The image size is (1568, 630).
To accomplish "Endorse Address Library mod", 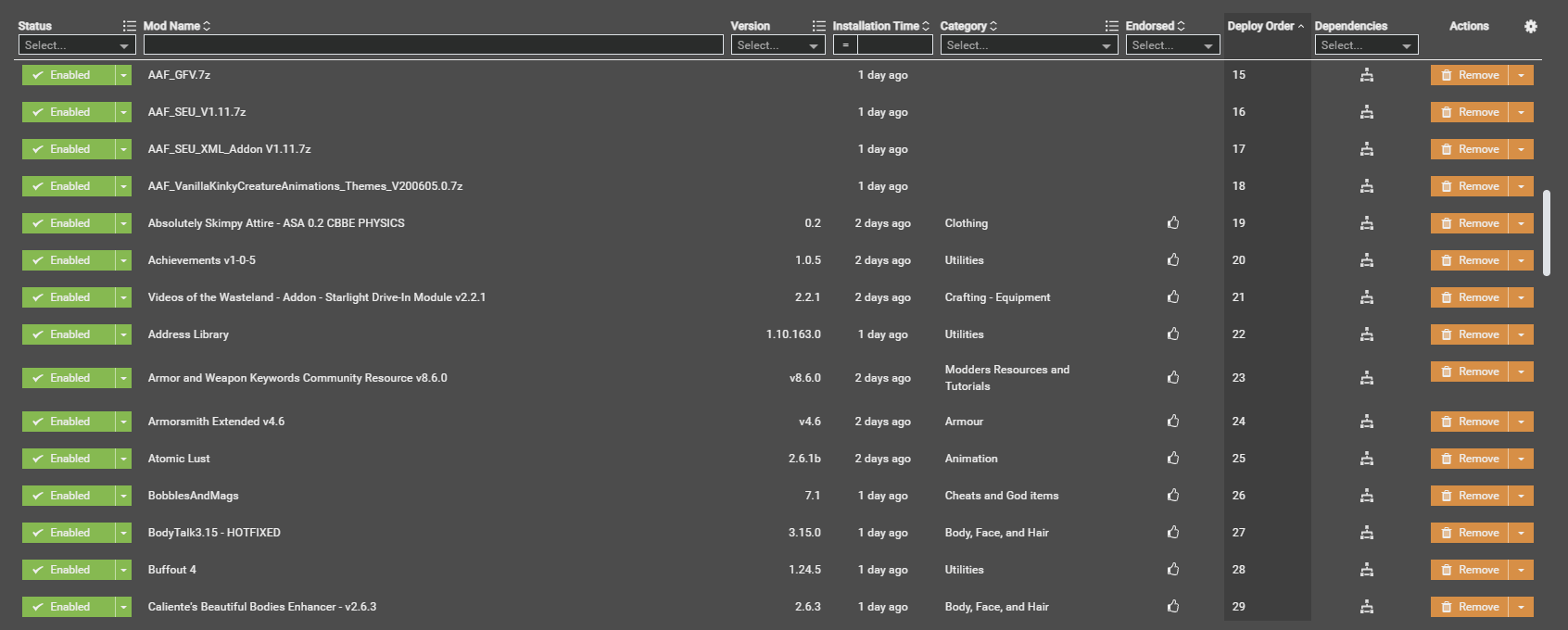I will [1173, 334].
